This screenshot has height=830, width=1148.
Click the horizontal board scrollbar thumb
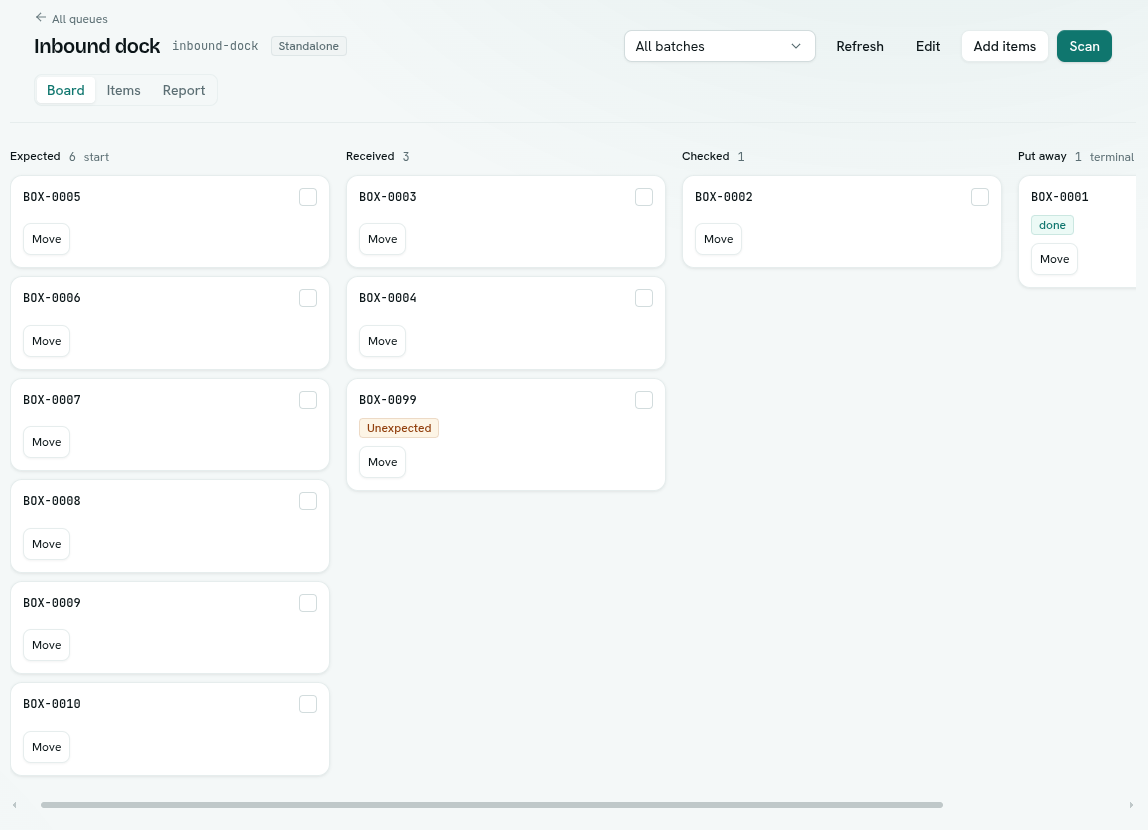coord(492,805)
